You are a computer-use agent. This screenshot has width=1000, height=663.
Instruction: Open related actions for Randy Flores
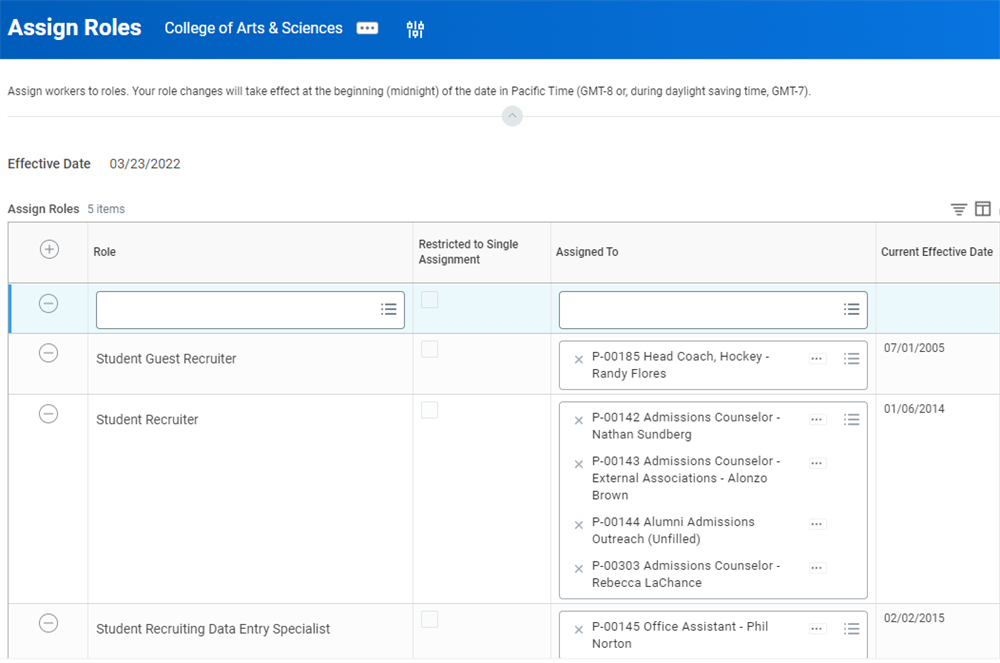[817, 359]
